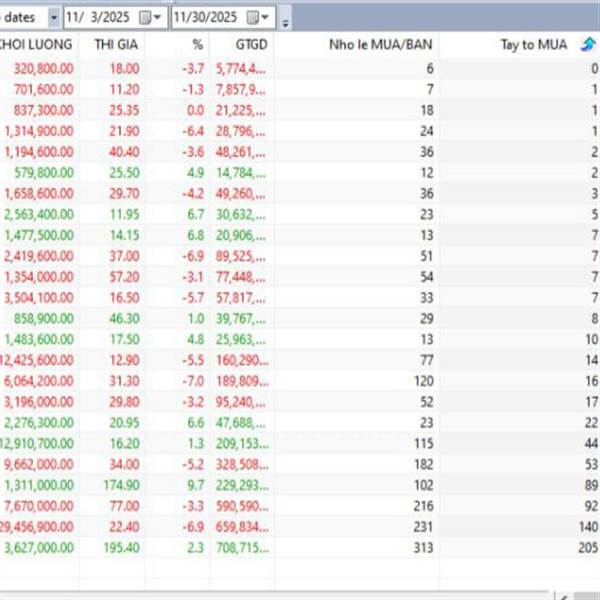Click Nho le MUA/BAN cell 216

424,506
